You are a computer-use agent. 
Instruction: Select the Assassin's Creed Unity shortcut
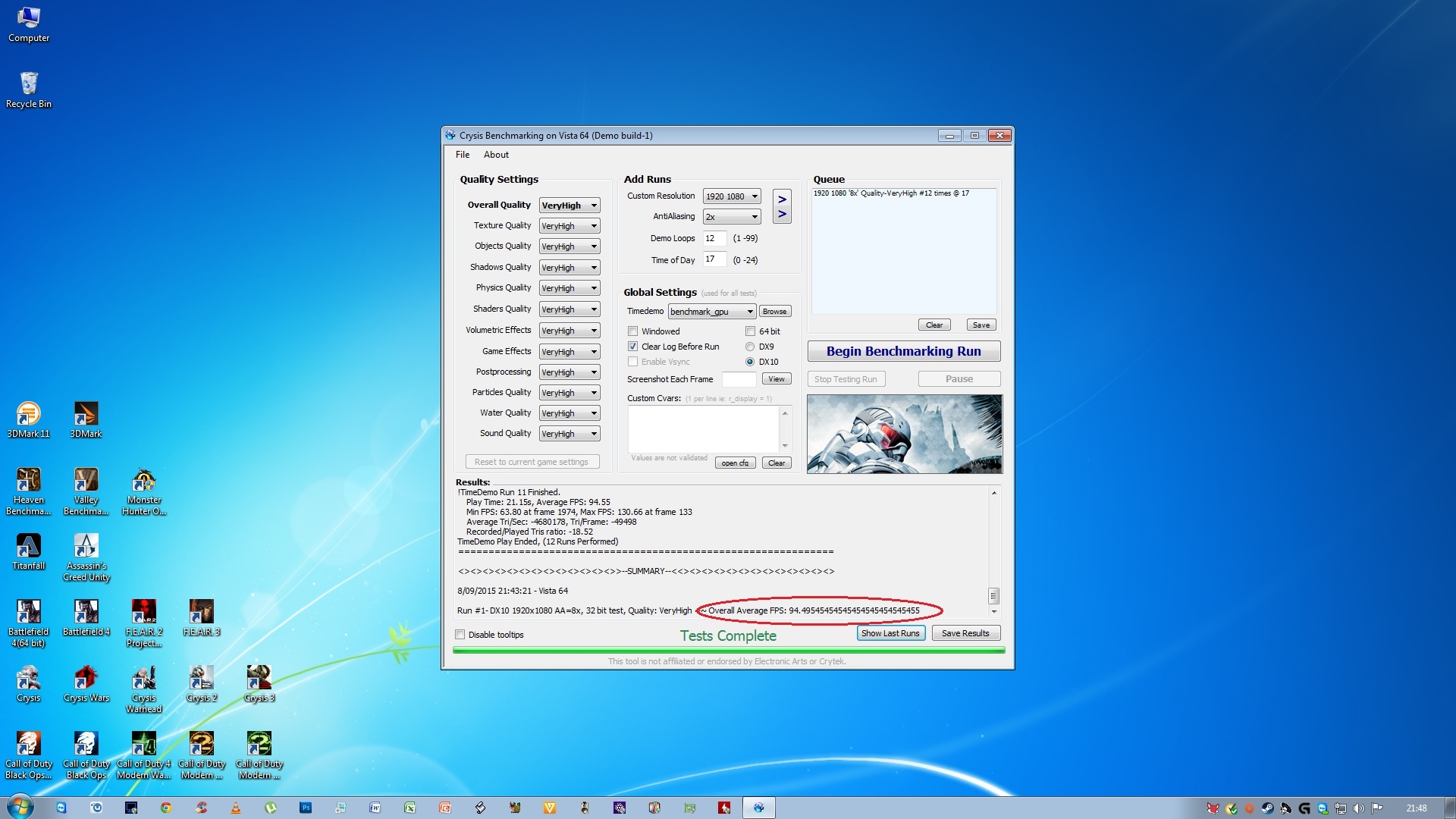coord(86,557)
